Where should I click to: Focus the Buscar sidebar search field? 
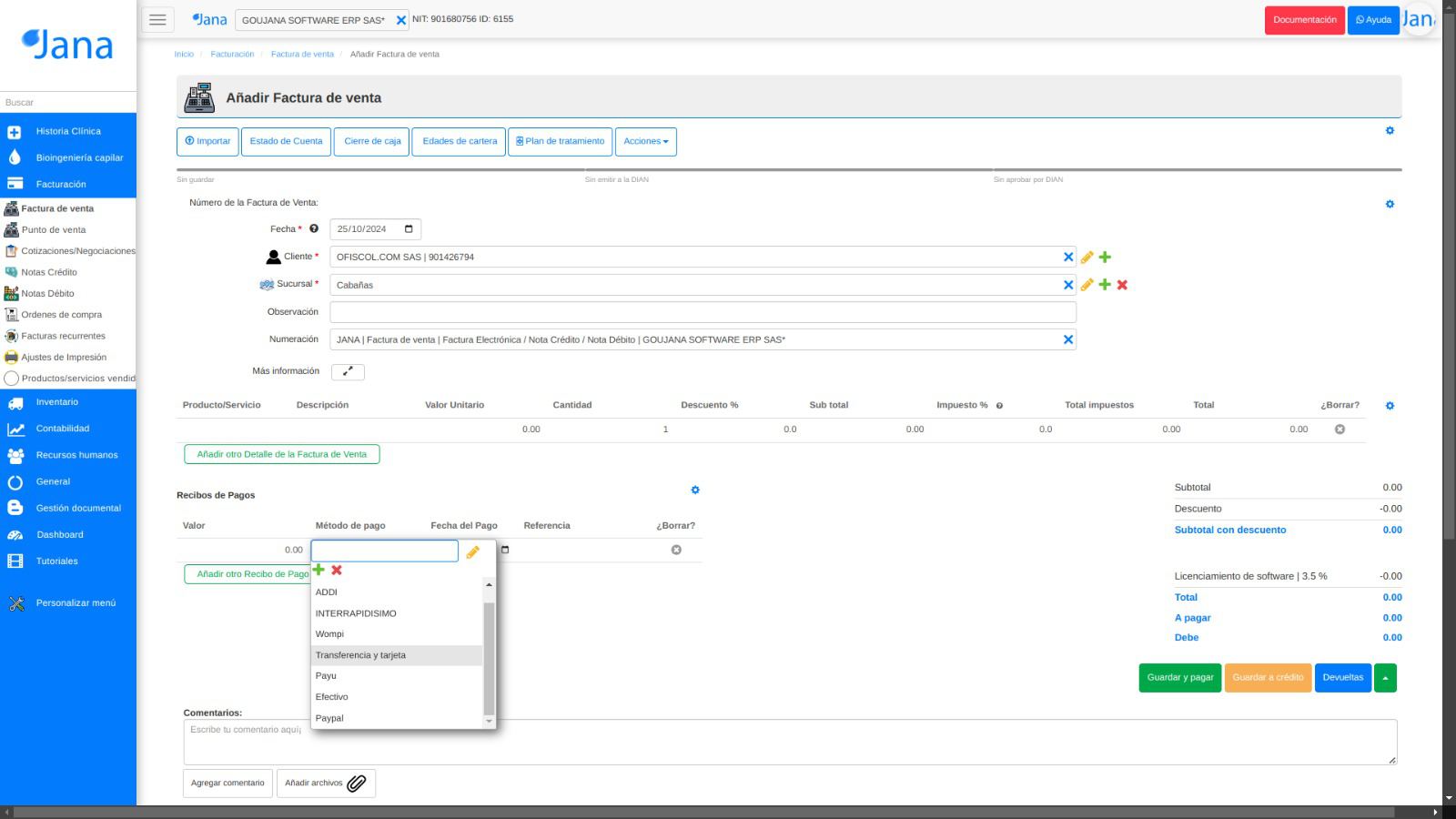pos(68,103)
